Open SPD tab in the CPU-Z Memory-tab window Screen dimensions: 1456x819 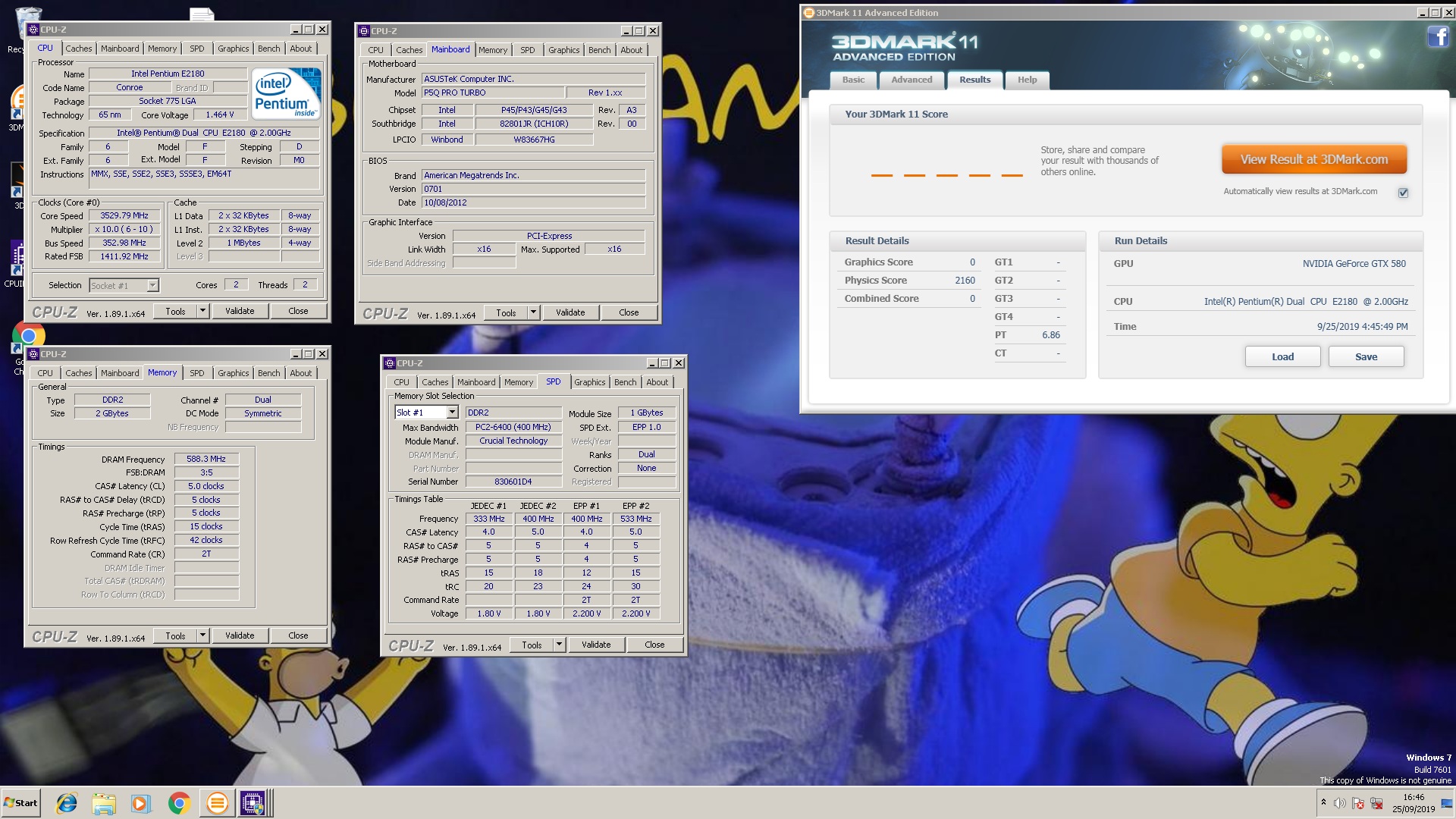pos(197,373)
